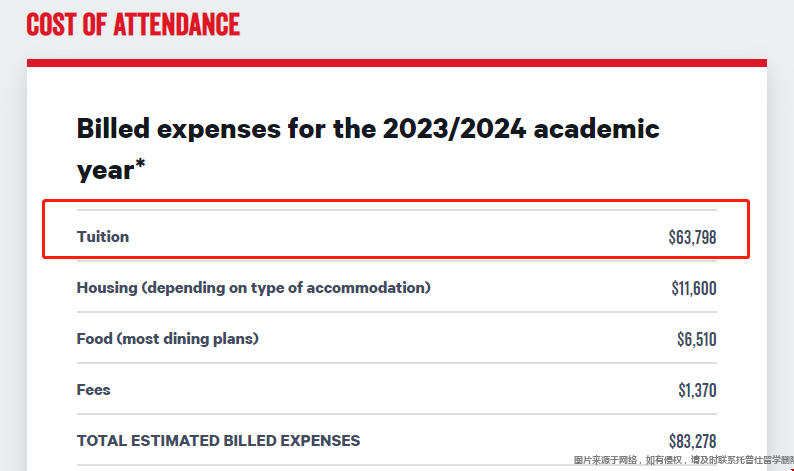The height and width of the screenshot is (471, 794).
Task: Click the Food (most dining plans) label
Action: coord(168,339)
